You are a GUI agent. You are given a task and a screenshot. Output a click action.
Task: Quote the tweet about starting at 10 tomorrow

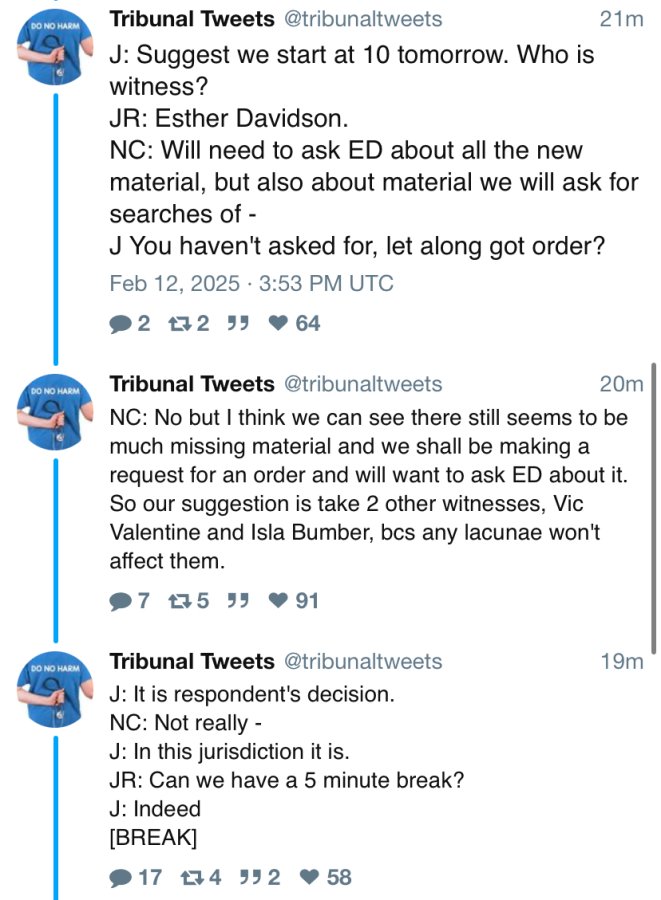[x=238, y=324]
